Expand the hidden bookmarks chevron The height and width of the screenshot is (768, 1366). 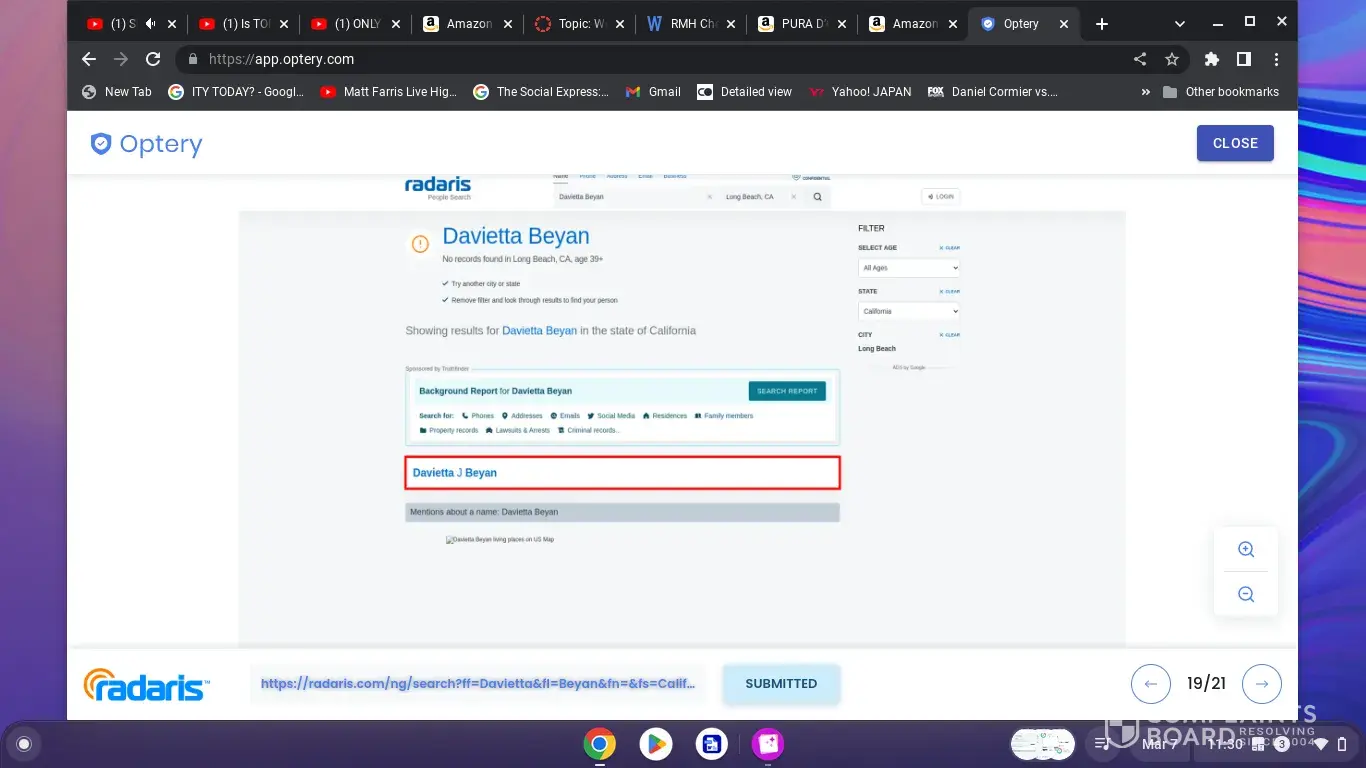point(1145,91)
